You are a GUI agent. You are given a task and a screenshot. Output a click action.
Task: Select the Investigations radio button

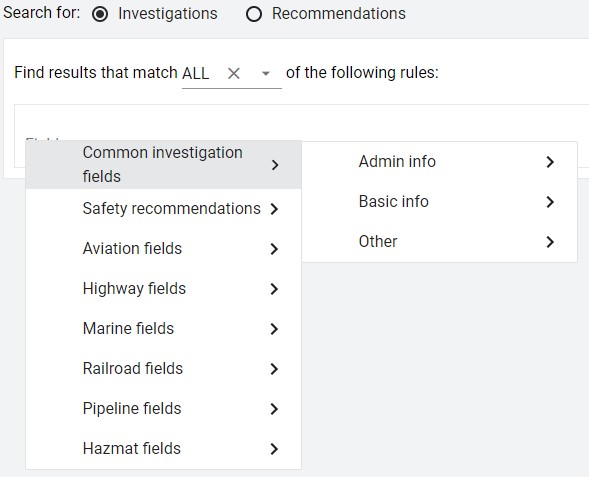pos(100,14)
